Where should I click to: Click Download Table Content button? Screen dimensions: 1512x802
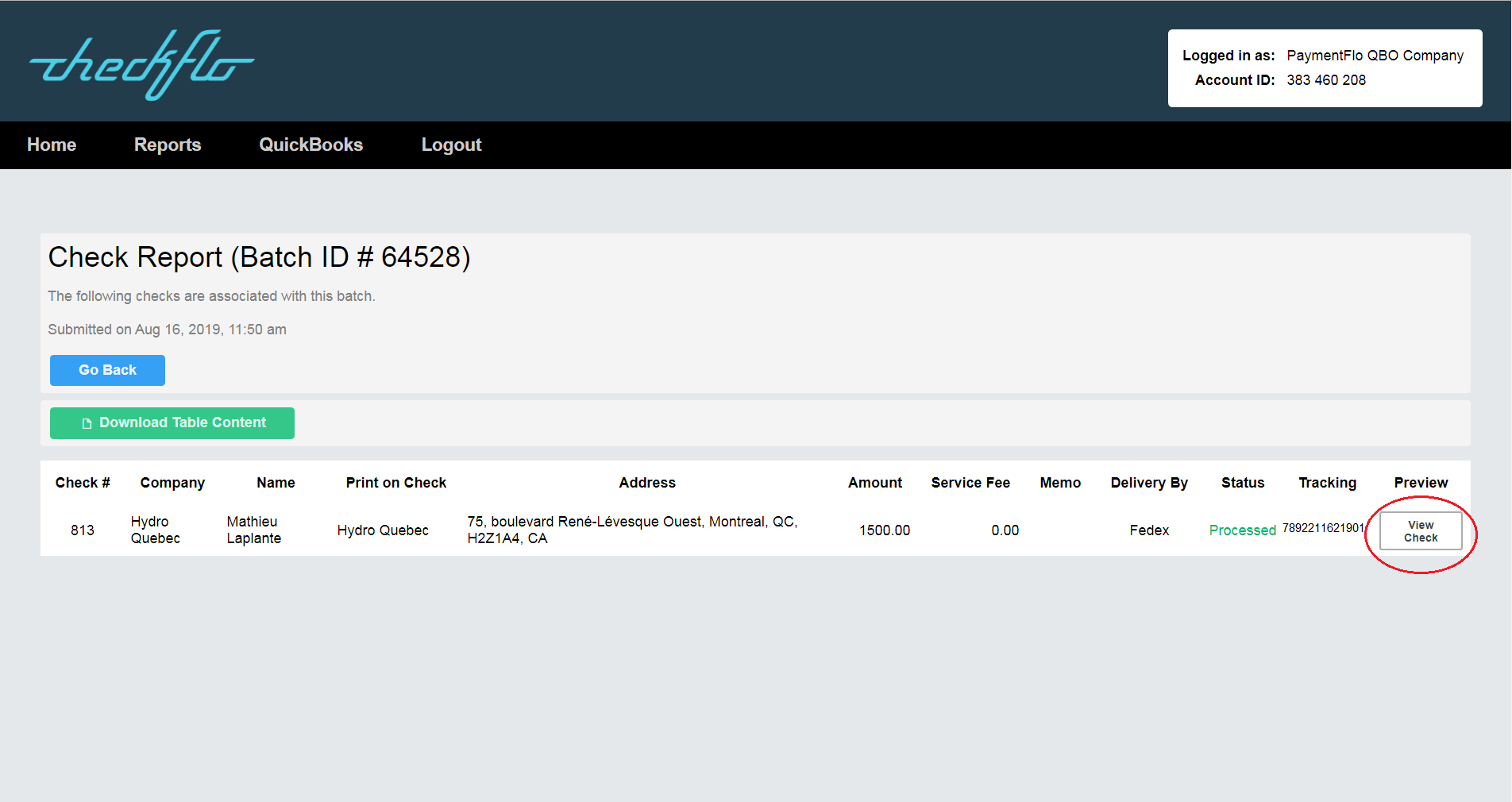coord(172,423)
